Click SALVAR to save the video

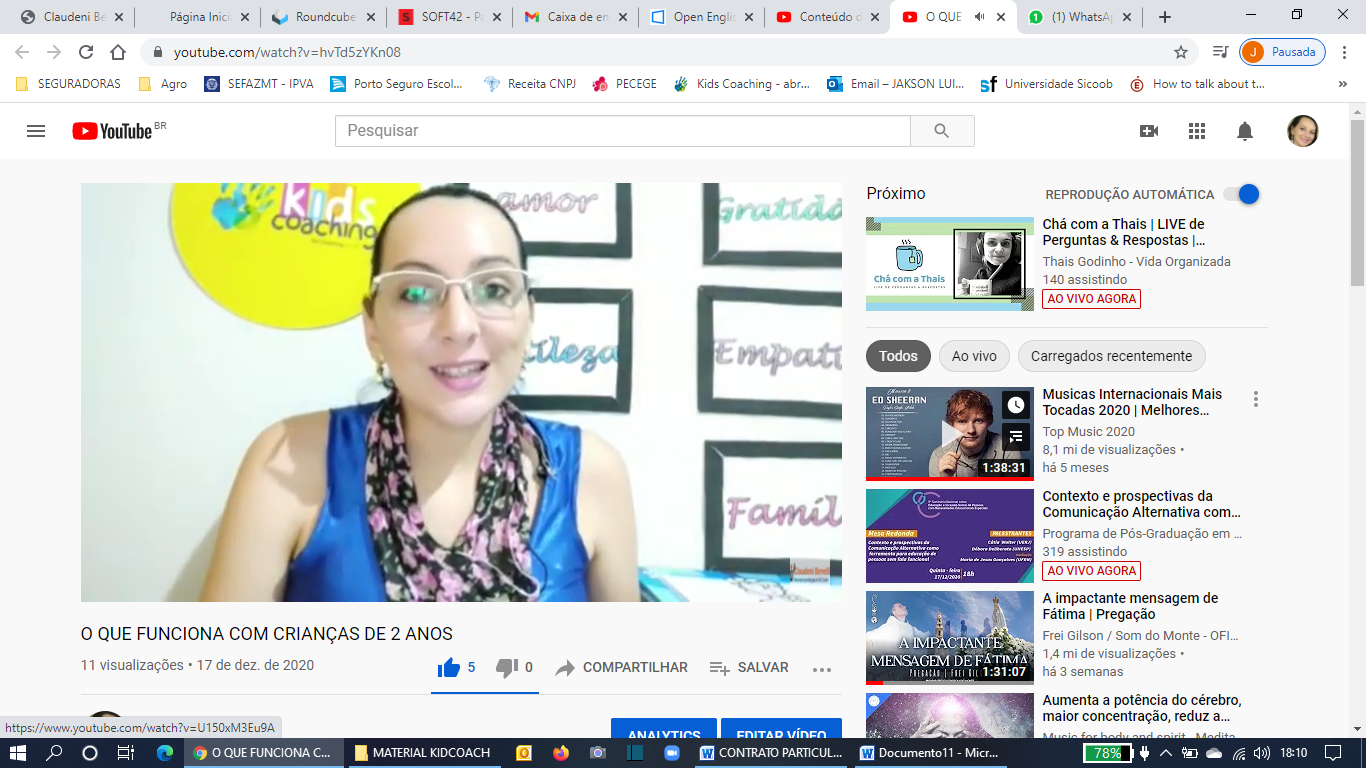click(x=749, y=667)
